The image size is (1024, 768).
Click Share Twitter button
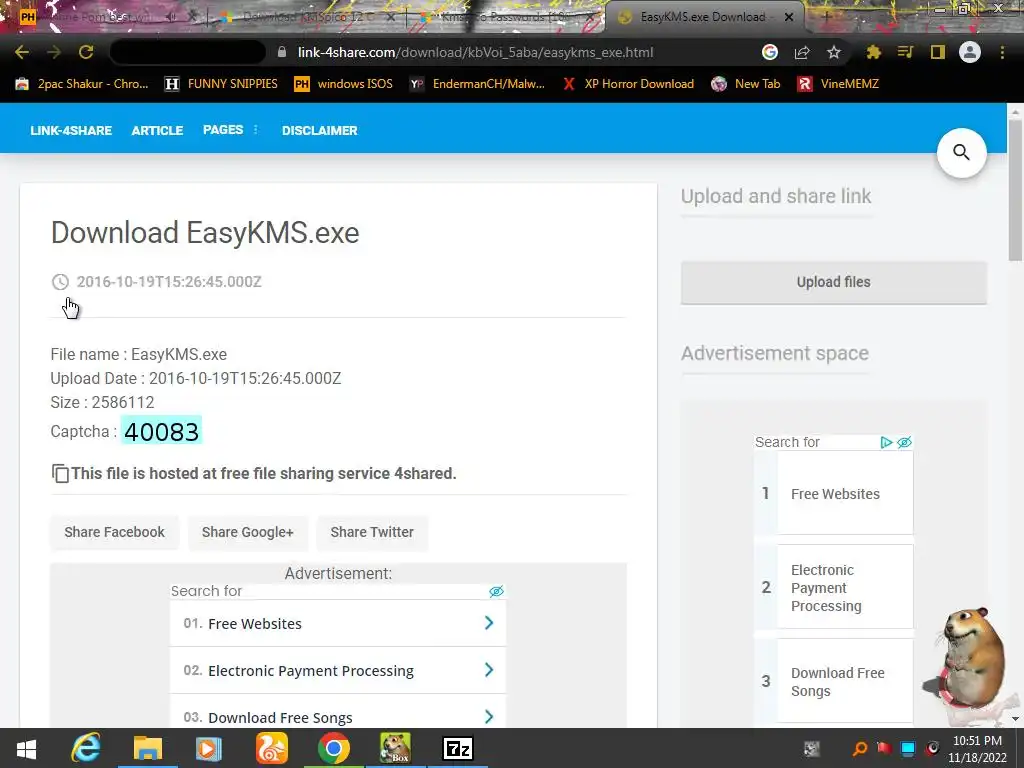point(372,532)
